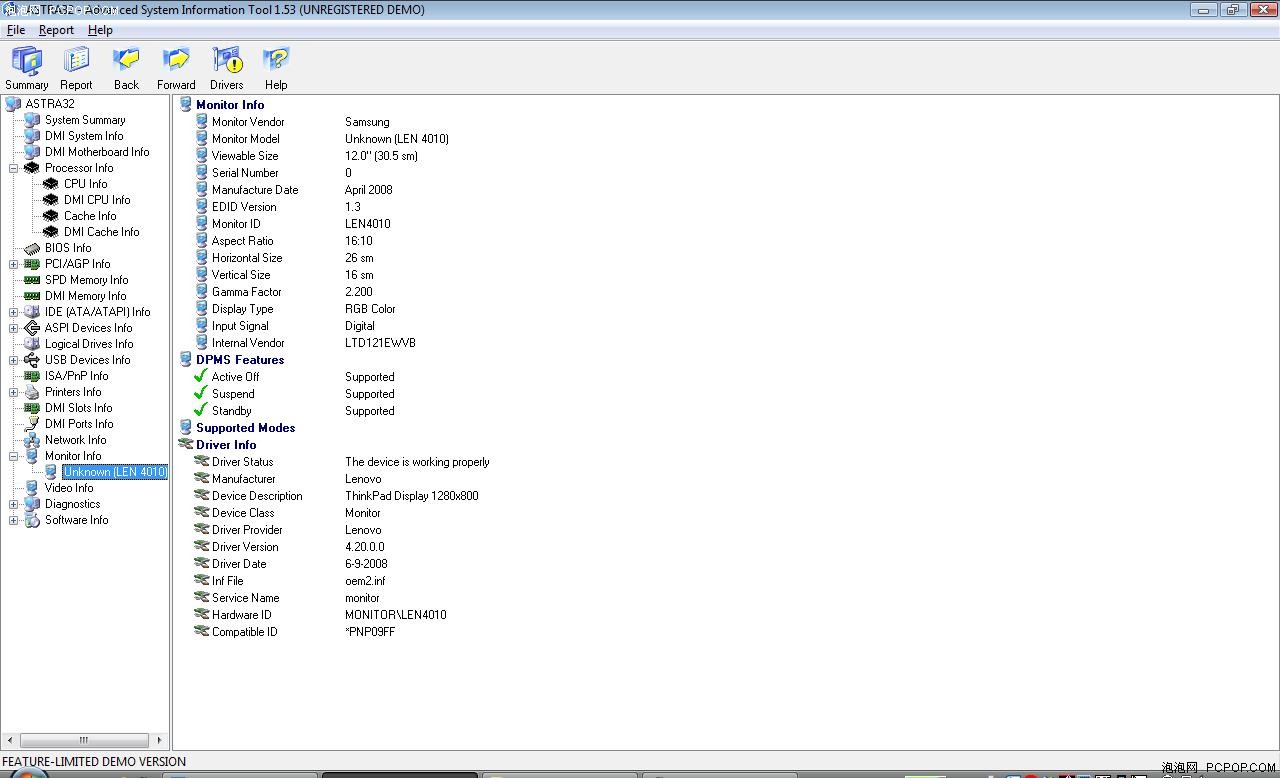Select the Unknown (LEN 4010) tree item
Image resolution: width=1280 pixels, height=778 pixels.
pyautogui.click(x=115, y=472)
